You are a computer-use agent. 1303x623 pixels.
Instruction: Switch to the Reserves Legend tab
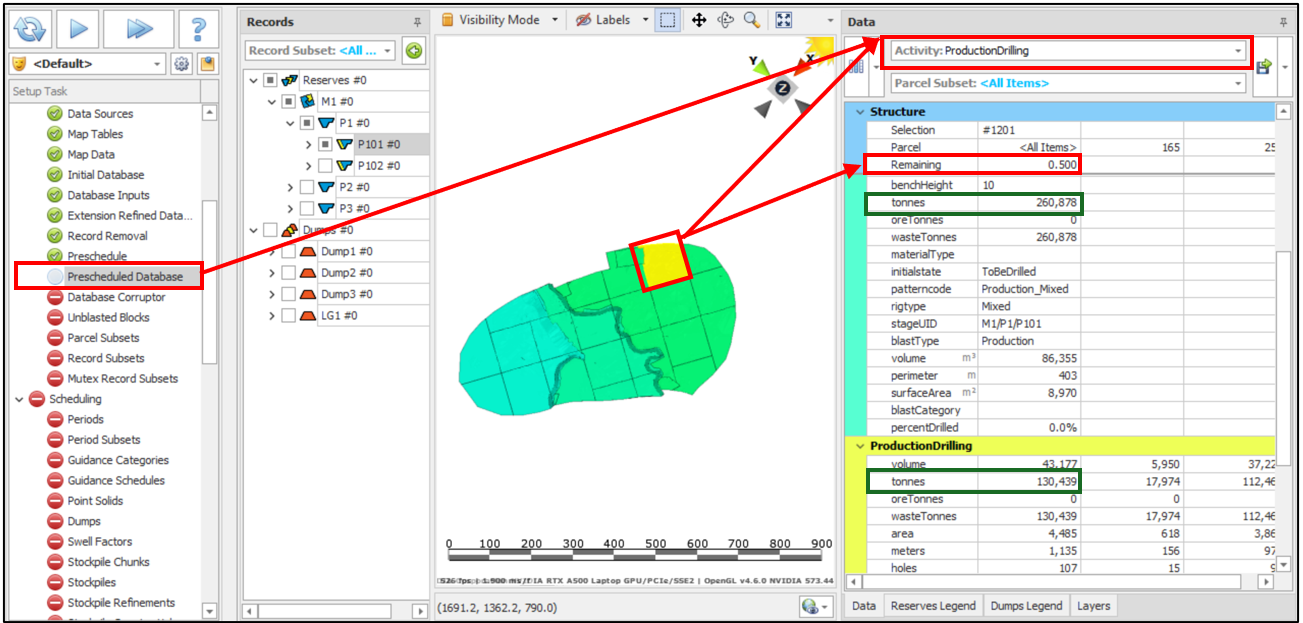tap(931, 606)
